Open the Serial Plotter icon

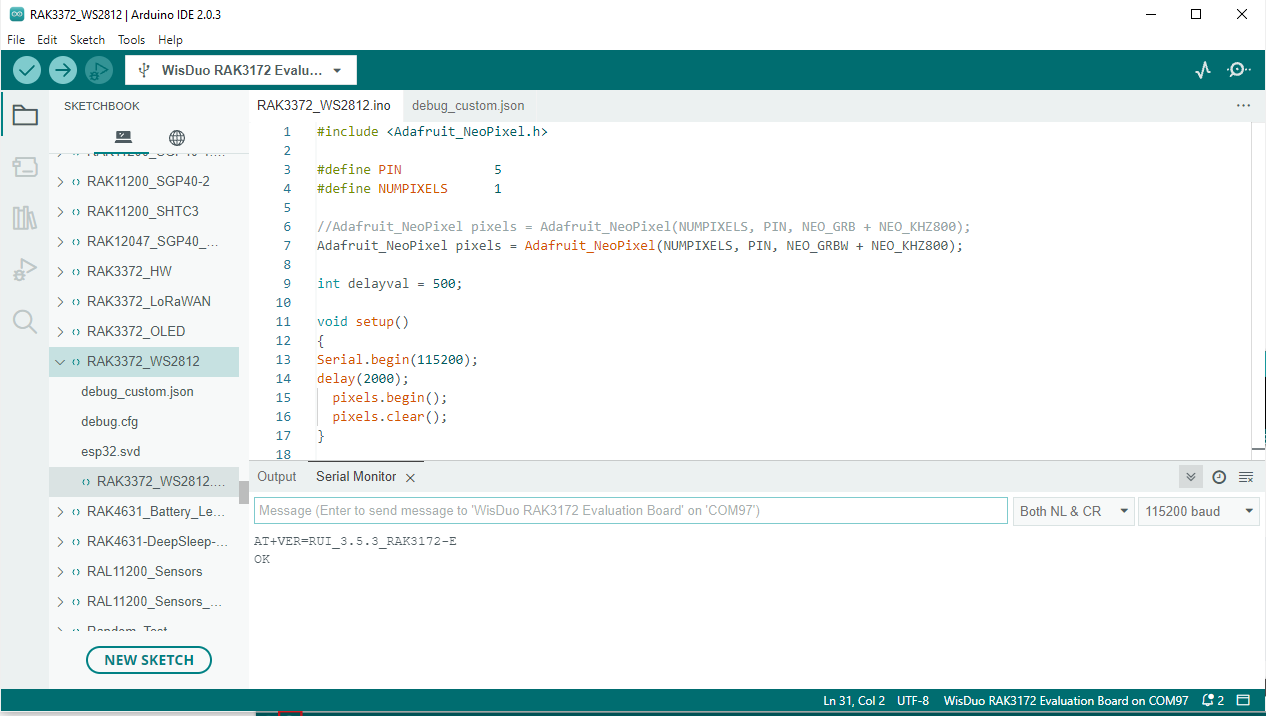pyautogui.click(x=1203, y=70)
